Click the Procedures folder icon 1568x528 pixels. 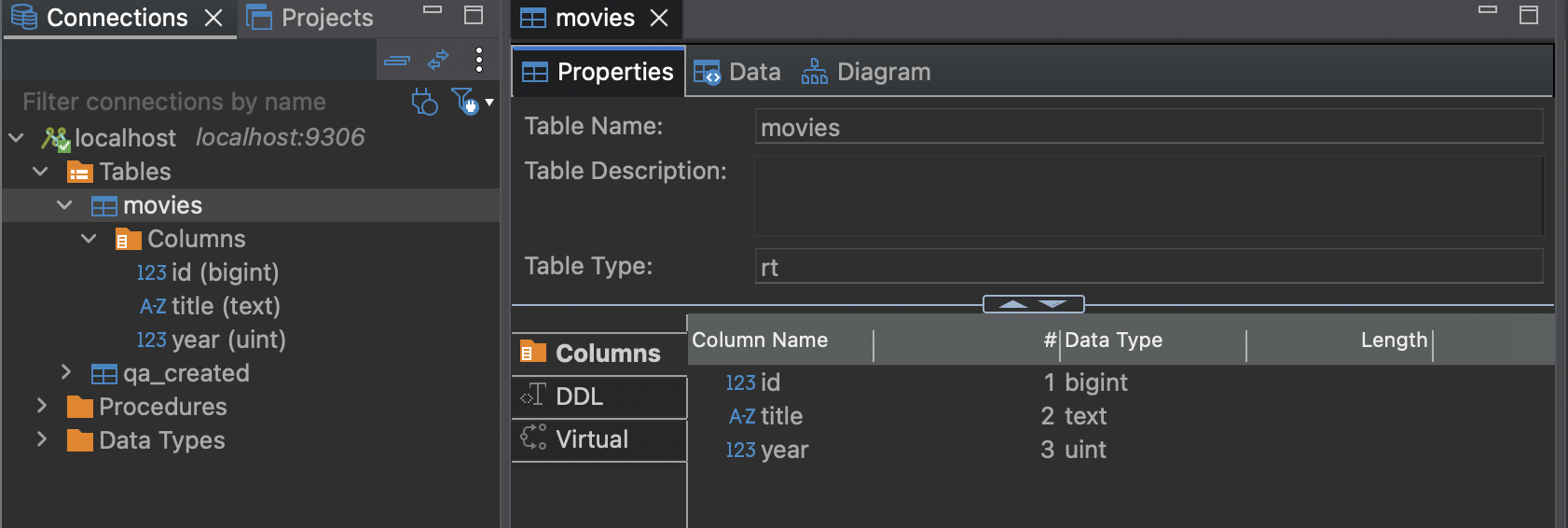click(x=80, y=408)
